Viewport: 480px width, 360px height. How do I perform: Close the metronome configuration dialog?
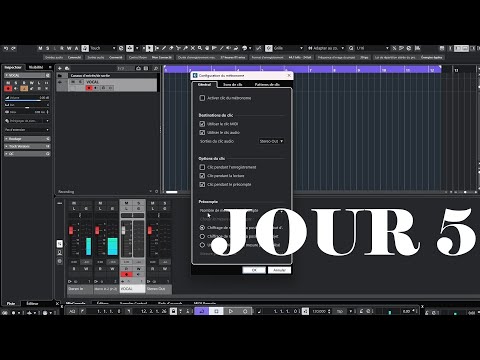(289, 76)
